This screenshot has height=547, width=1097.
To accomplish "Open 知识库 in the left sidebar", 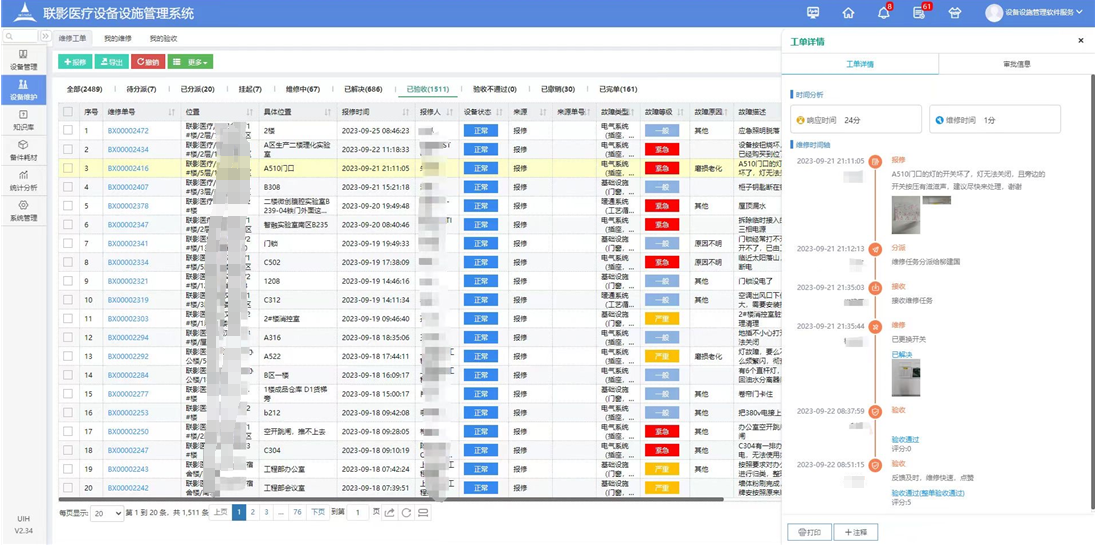I will tap(23, 121).
